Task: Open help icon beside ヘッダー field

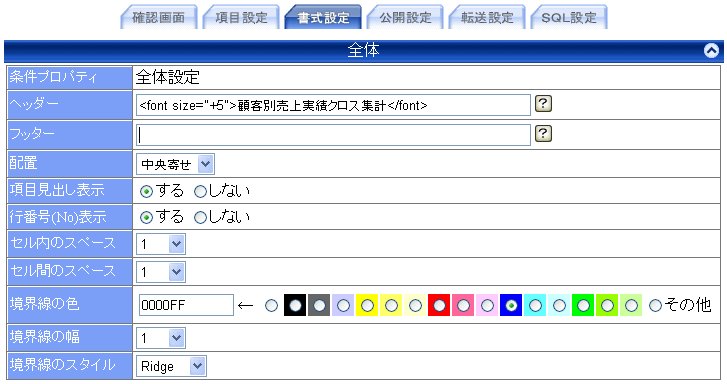Action: pyautogui.click(x=543, y=103)
